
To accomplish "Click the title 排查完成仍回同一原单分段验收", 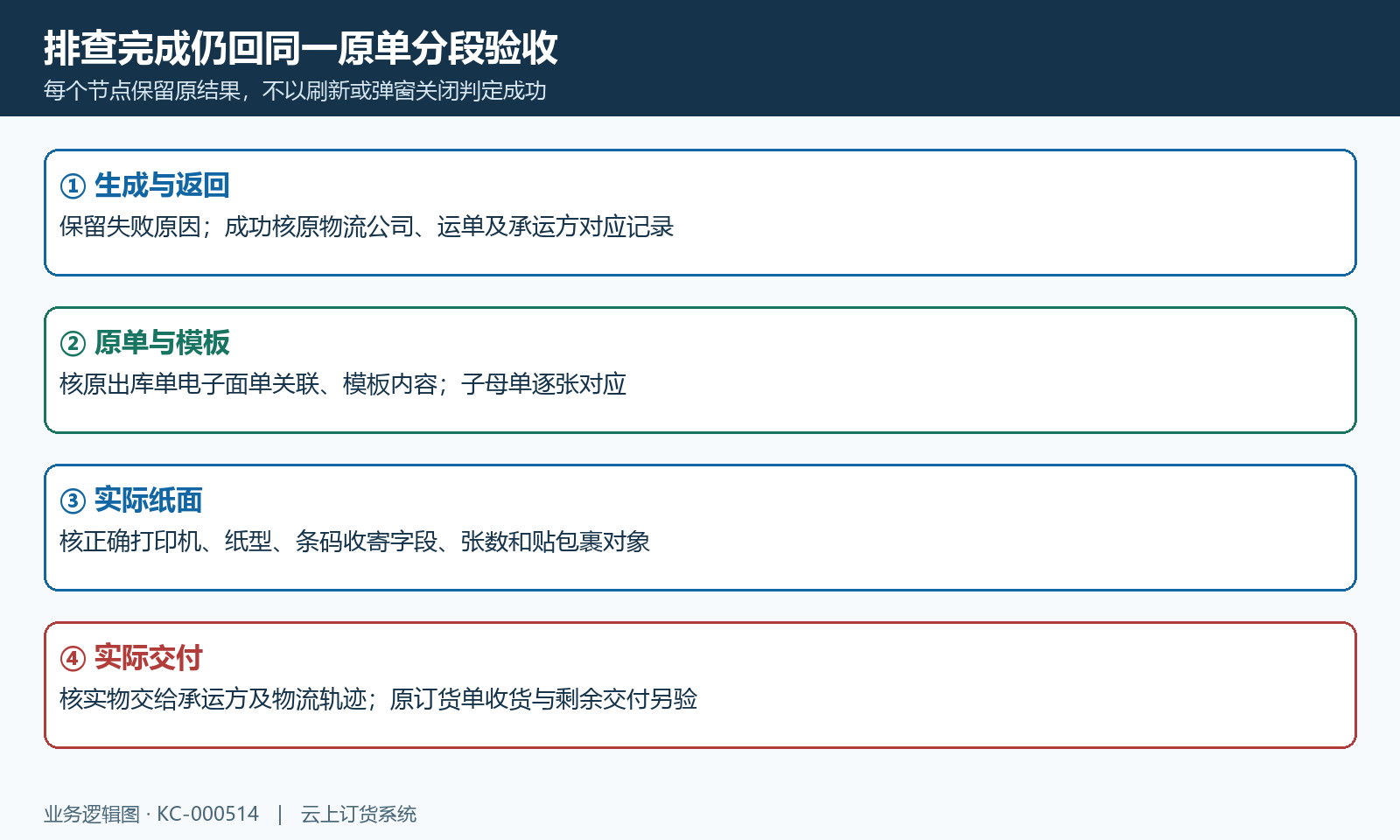I will click(x=301, y=48).
